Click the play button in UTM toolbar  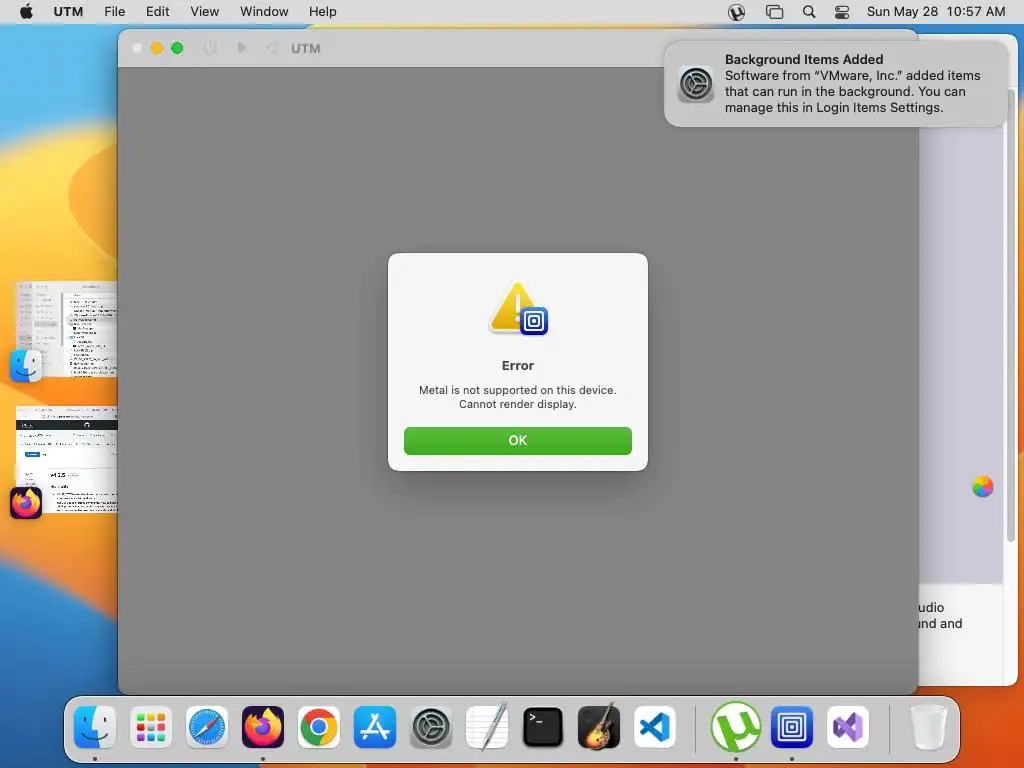(242, 48)
